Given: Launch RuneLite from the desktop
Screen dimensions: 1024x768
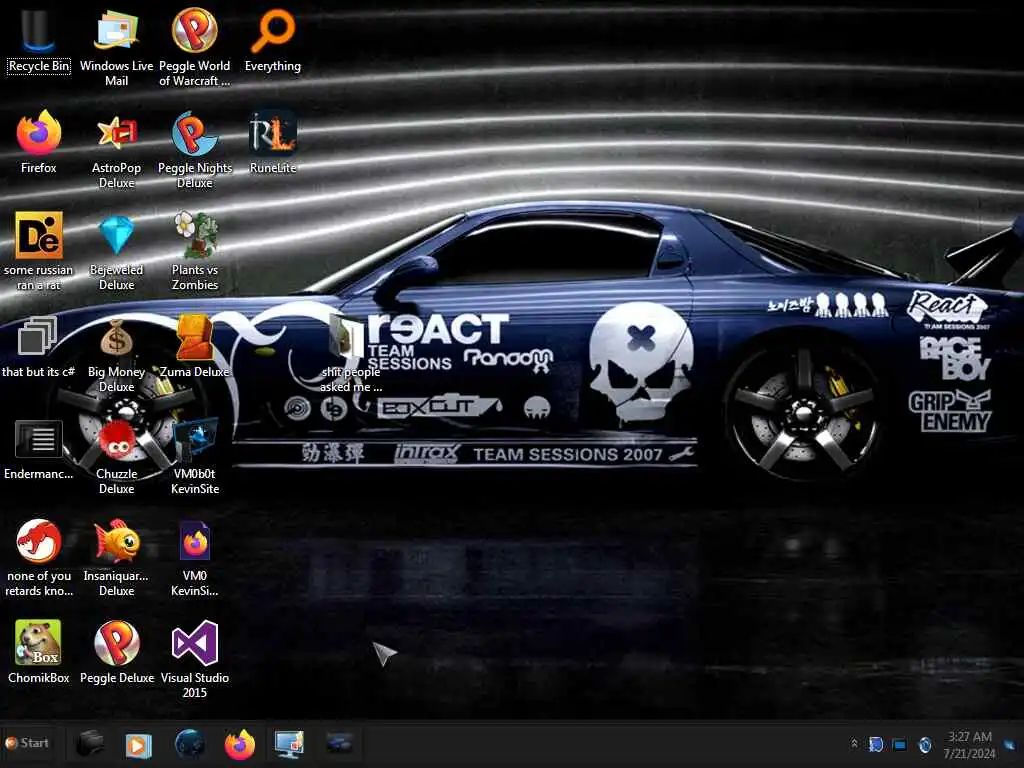Looking at the screenshot, I should (273, 142).
